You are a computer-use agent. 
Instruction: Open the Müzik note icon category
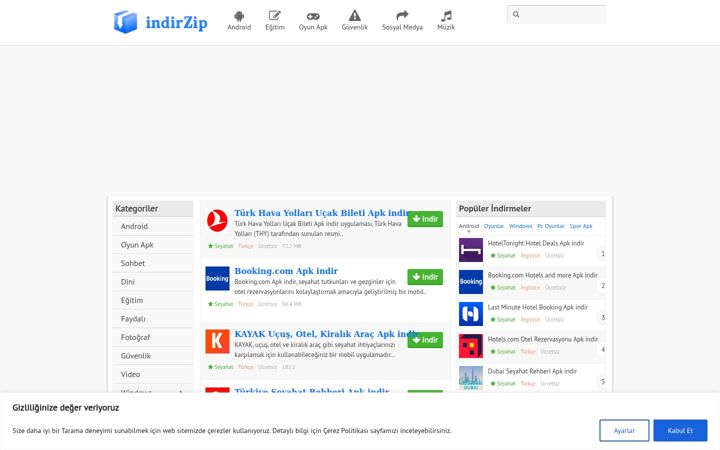coord(446,16)
